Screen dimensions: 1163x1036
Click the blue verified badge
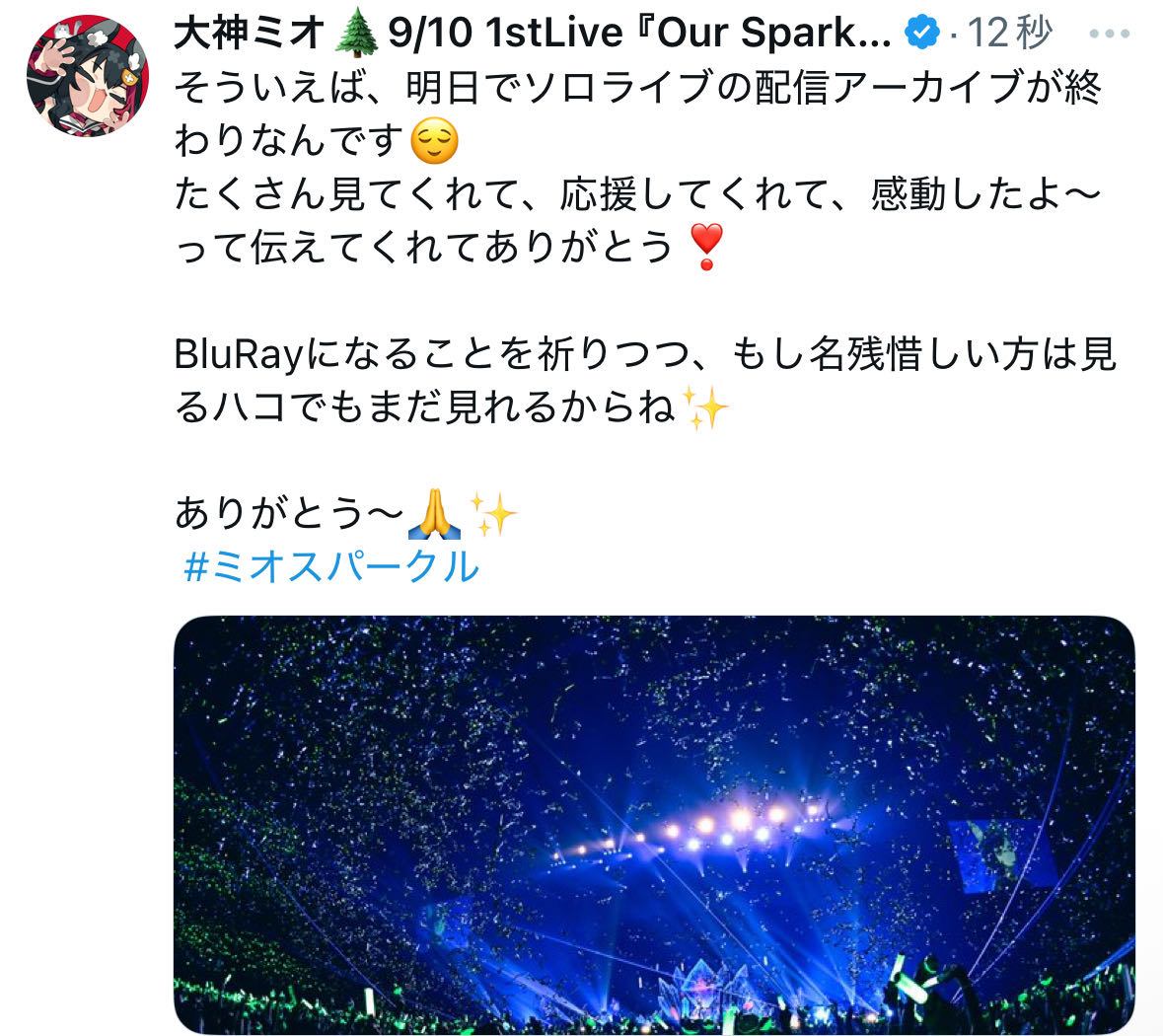click(922, 33)
